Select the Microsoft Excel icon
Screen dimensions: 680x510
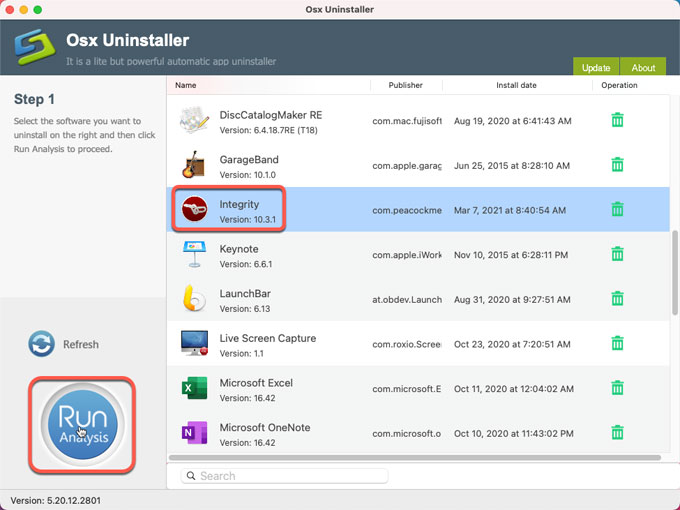tap(194, 388)
